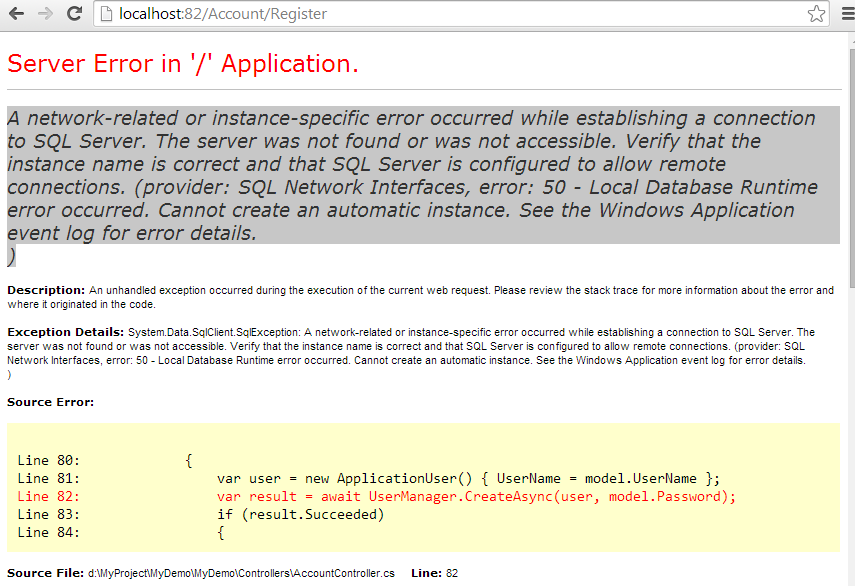The image size is (855, 586).
Task: Click the AccountController.cs source file path
Action: coord(242,573)
